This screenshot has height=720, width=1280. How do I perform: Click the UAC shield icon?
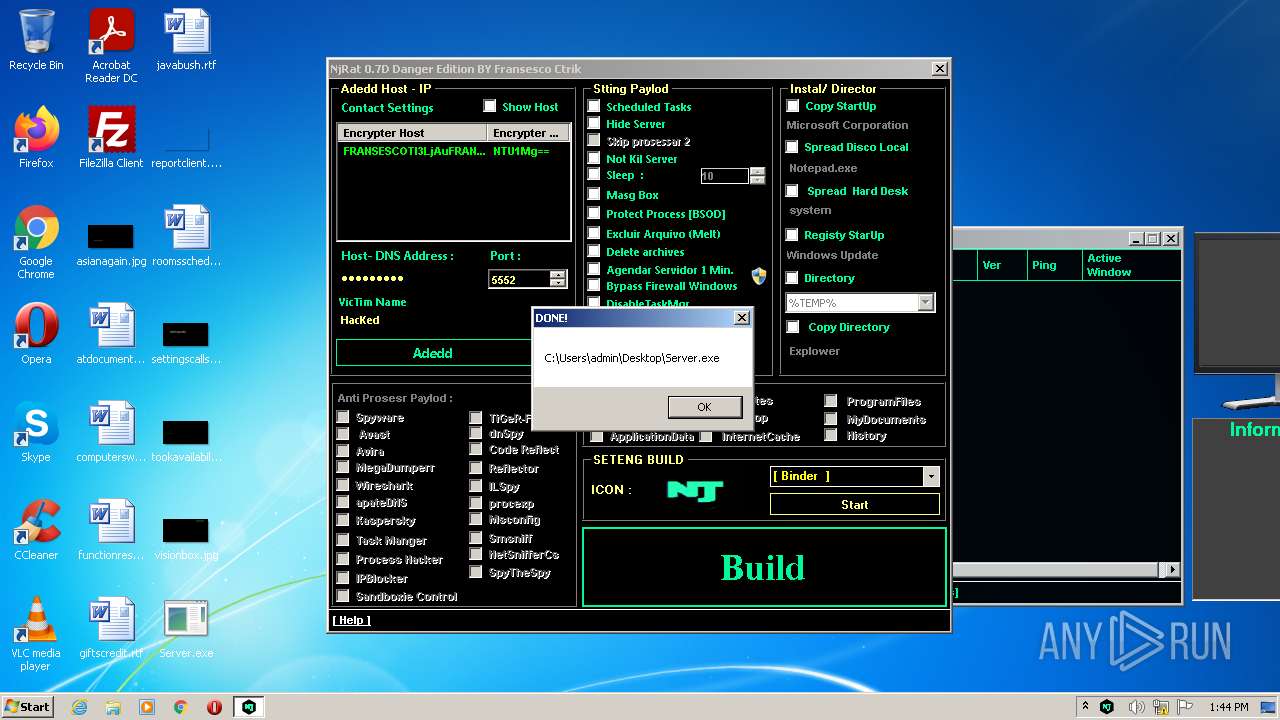759,276
